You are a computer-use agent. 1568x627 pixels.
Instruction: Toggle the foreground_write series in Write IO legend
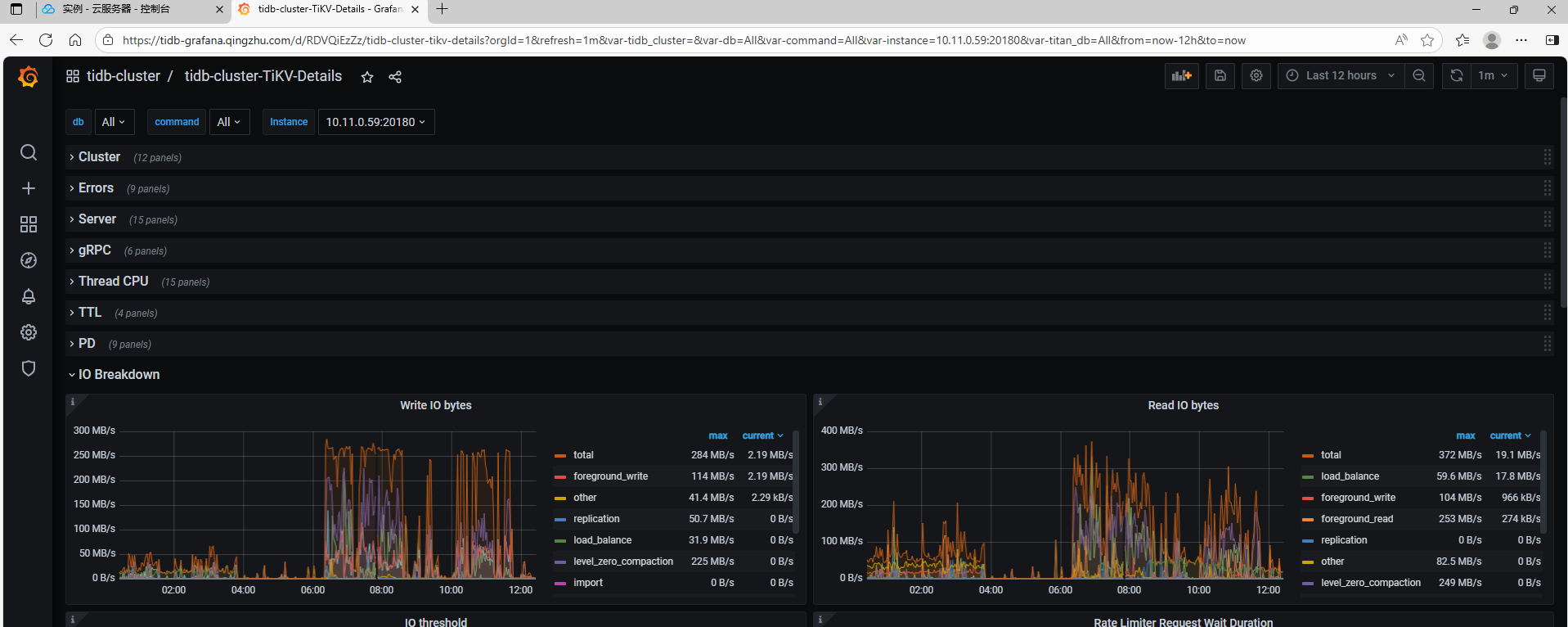pos(610,476)
